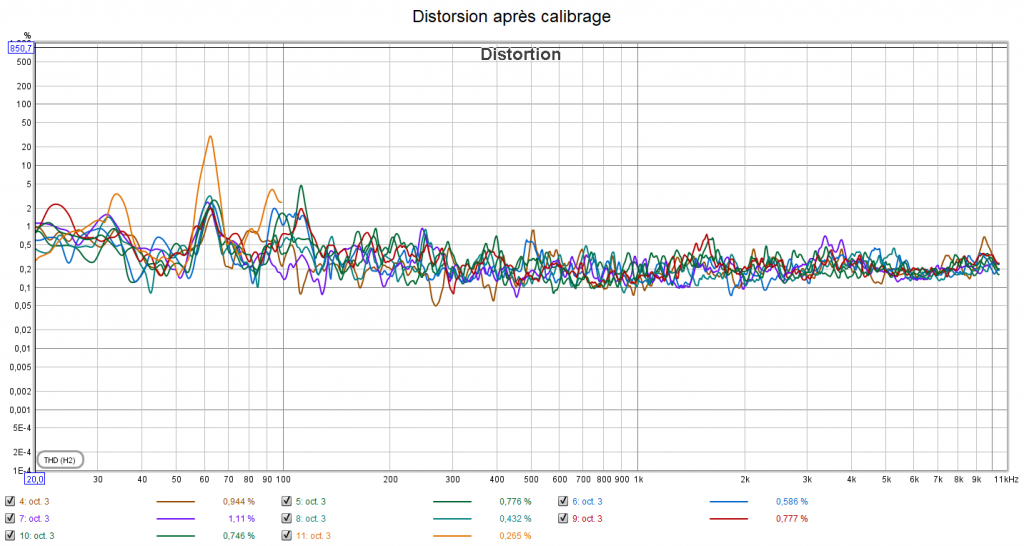Uncheck the '9: oct. 3' red trace
Viewport: 1024px width, 546px height.
[563, 518]
